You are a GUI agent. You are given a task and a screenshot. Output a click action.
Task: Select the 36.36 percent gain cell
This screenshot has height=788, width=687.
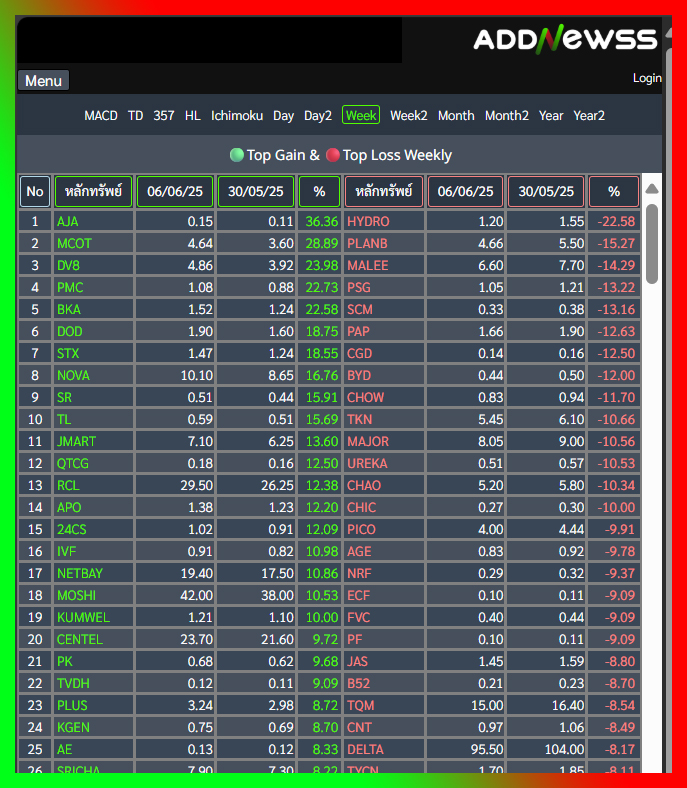[319, 221]
